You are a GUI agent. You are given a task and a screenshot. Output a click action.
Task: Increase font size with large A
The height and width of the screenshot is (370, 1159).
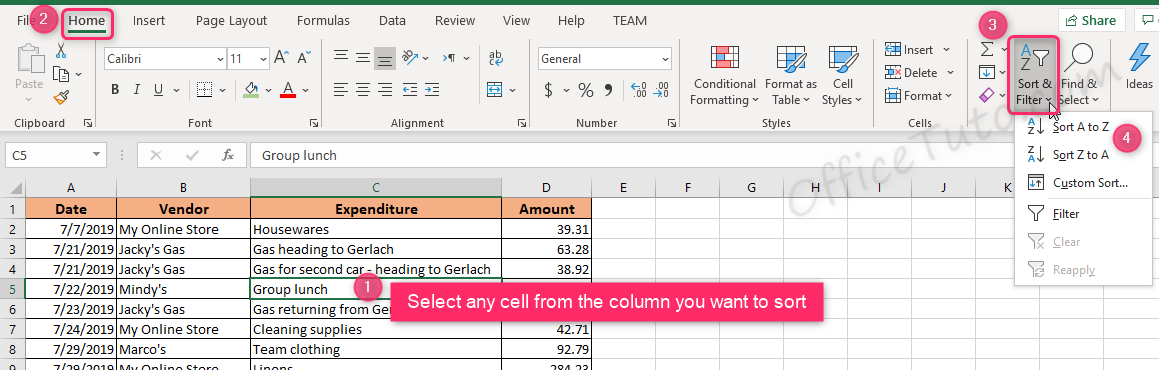(x=282, y=58)
